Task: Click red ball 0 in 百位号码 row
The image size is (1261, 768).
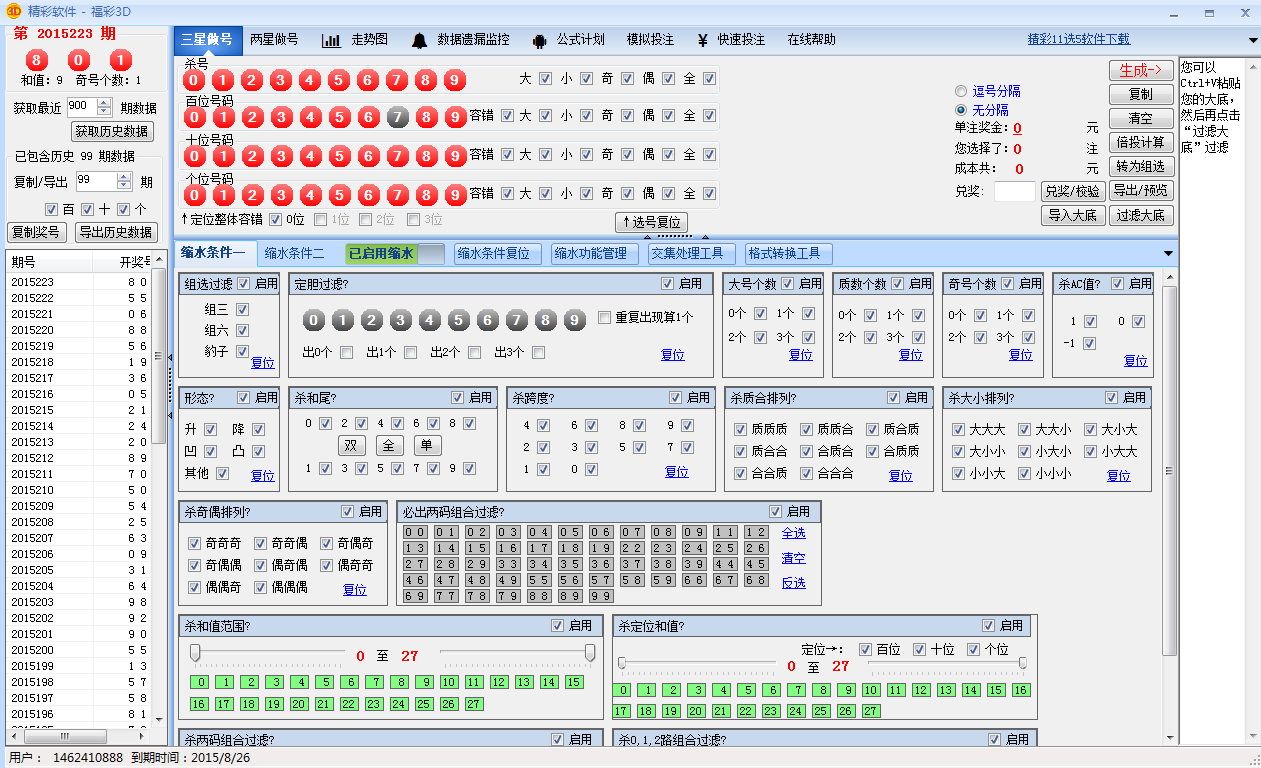Action: [x=194, y=117]
